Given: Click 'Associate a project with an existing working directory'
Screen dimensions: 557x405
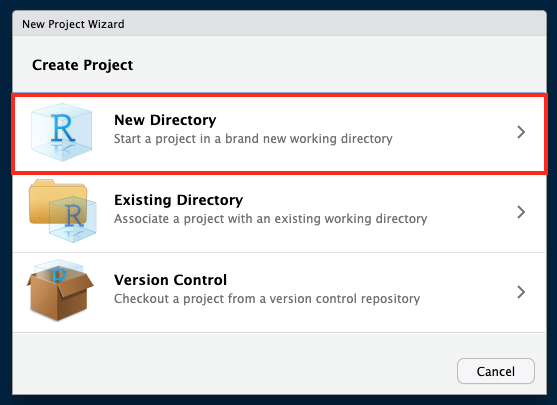Looking at the screenshot, I should click(x=271, y=218).
